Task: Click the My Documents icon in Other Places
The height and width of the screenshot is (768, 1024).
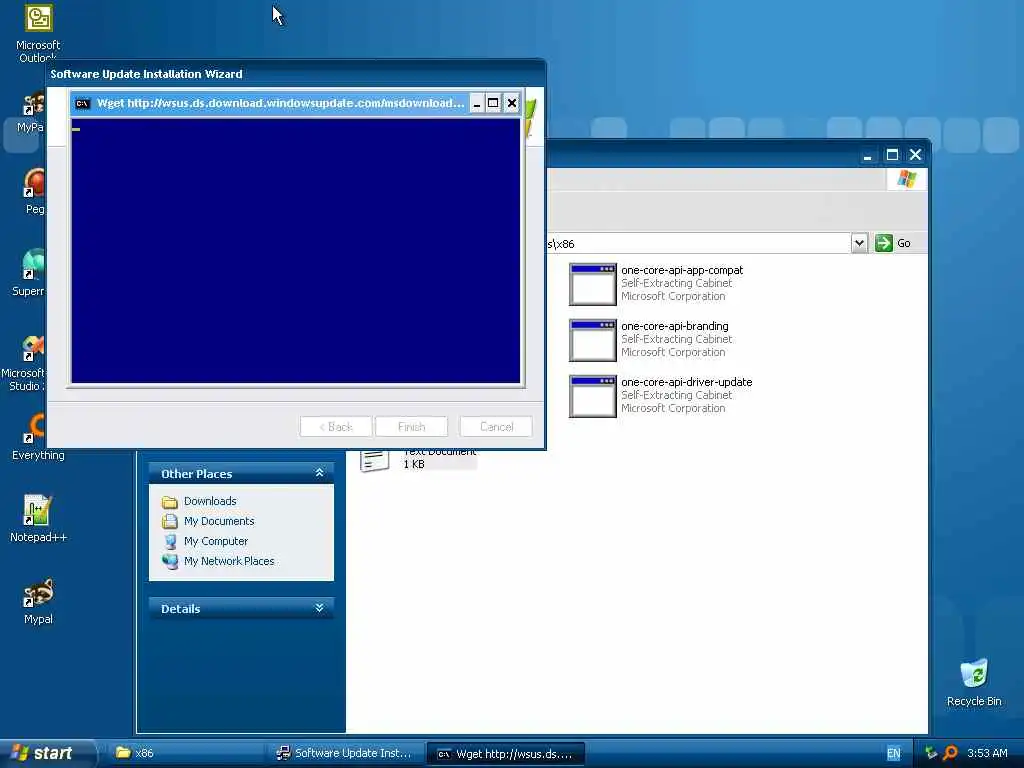Action: tap(170, 521)
